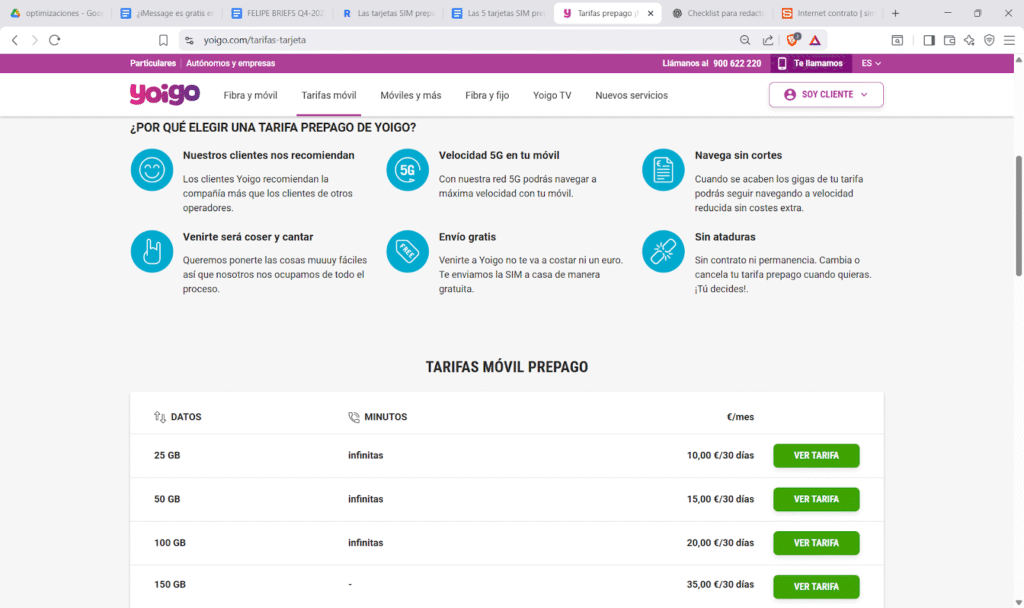This screenshot has height=608, width=1024.
Task: Open Brave Shields lion icon
Action: point(793,40)
